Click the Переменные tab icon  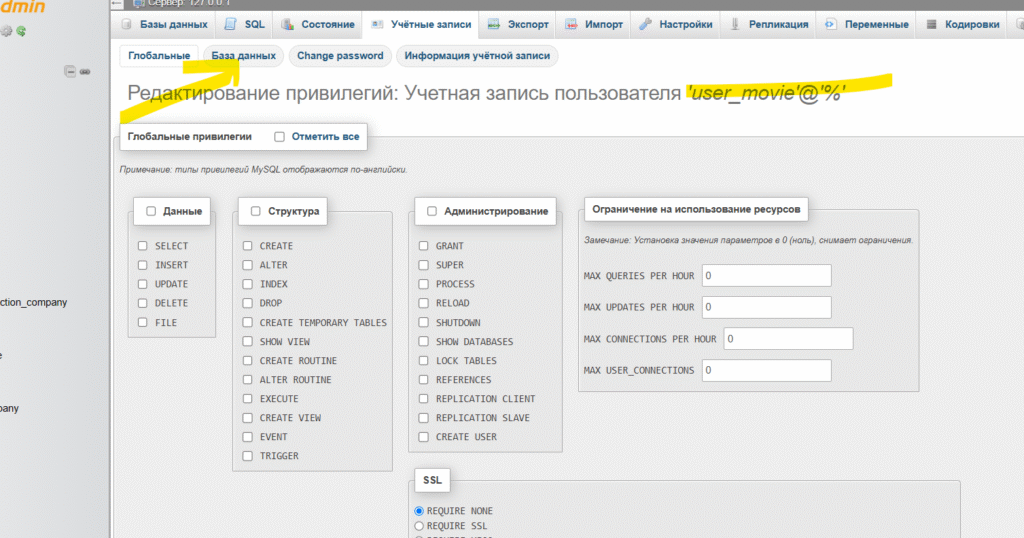pyautogui.click(x=830, y=24)
